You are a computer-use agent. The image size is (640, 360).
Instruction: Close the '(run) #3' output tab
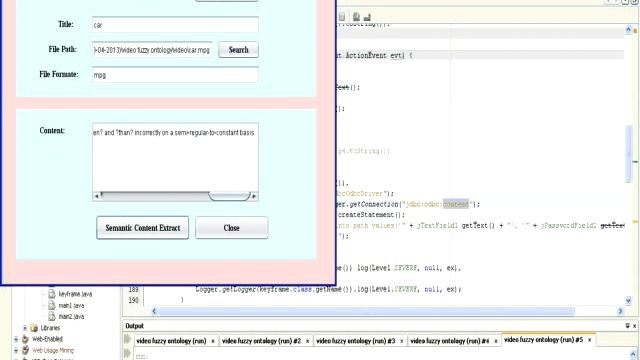click(402, 341)
